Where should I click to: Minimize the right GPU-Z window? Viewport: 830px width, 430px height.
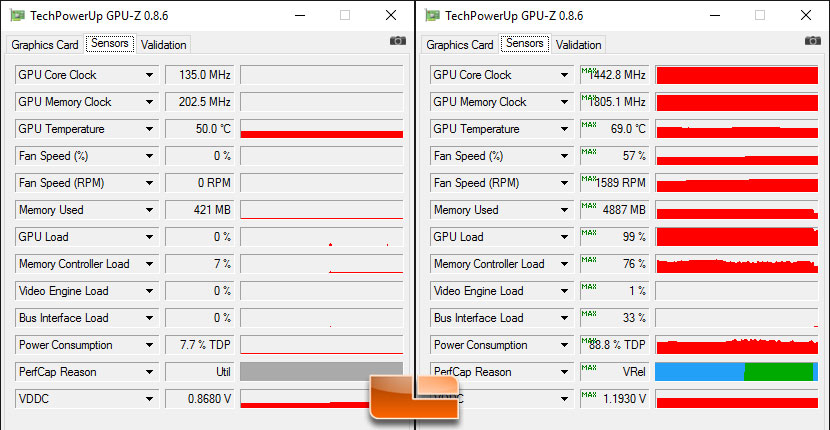point(714,15)
